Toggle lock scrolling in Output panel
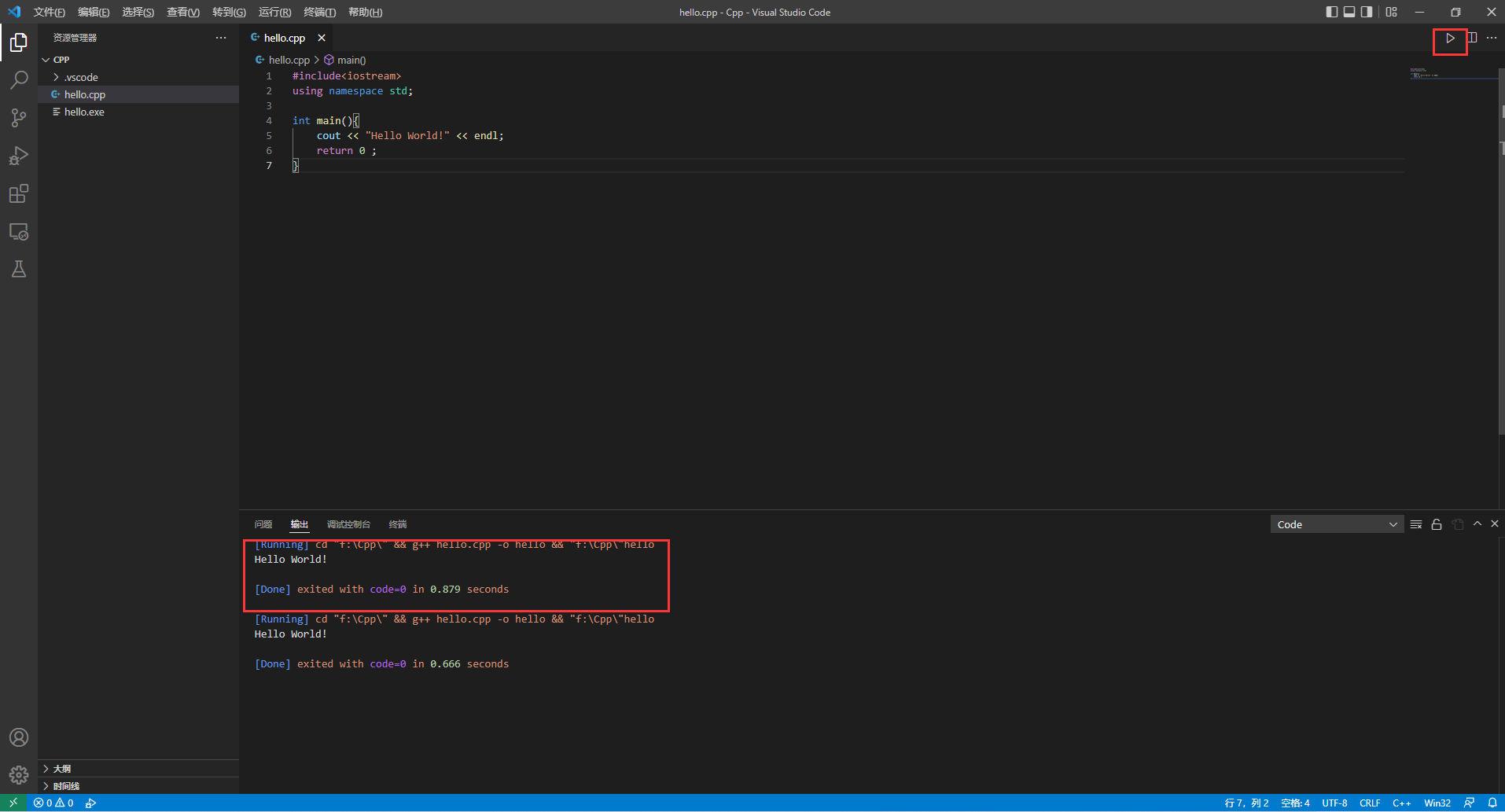Image resolution: width=1505 pixels, height=812 pixels. click(x=1437, y=524)
